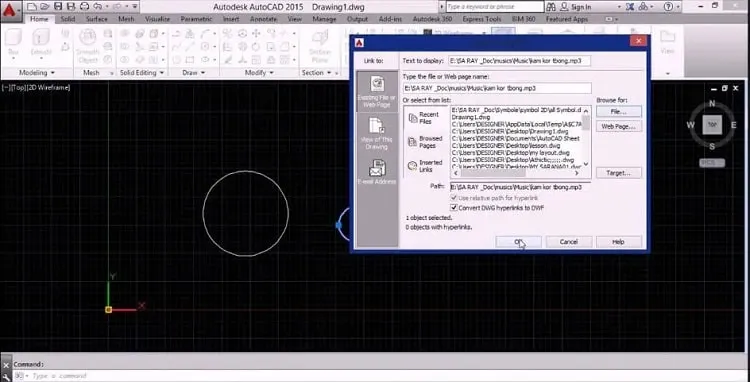Screen dimensions: 750x382
Task: Click the Move tool in Modify panel
Action: pos(256,33)
